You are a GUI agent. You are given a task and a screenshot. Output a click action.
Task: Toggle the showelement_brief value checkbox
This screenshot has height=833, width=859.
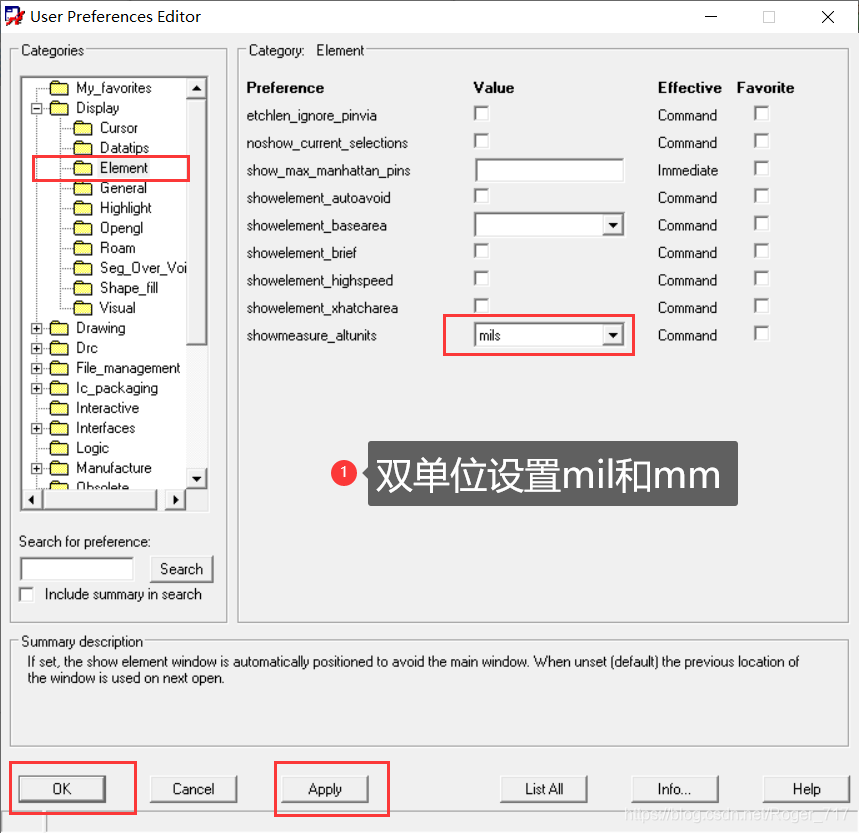[x=482, y=251]
